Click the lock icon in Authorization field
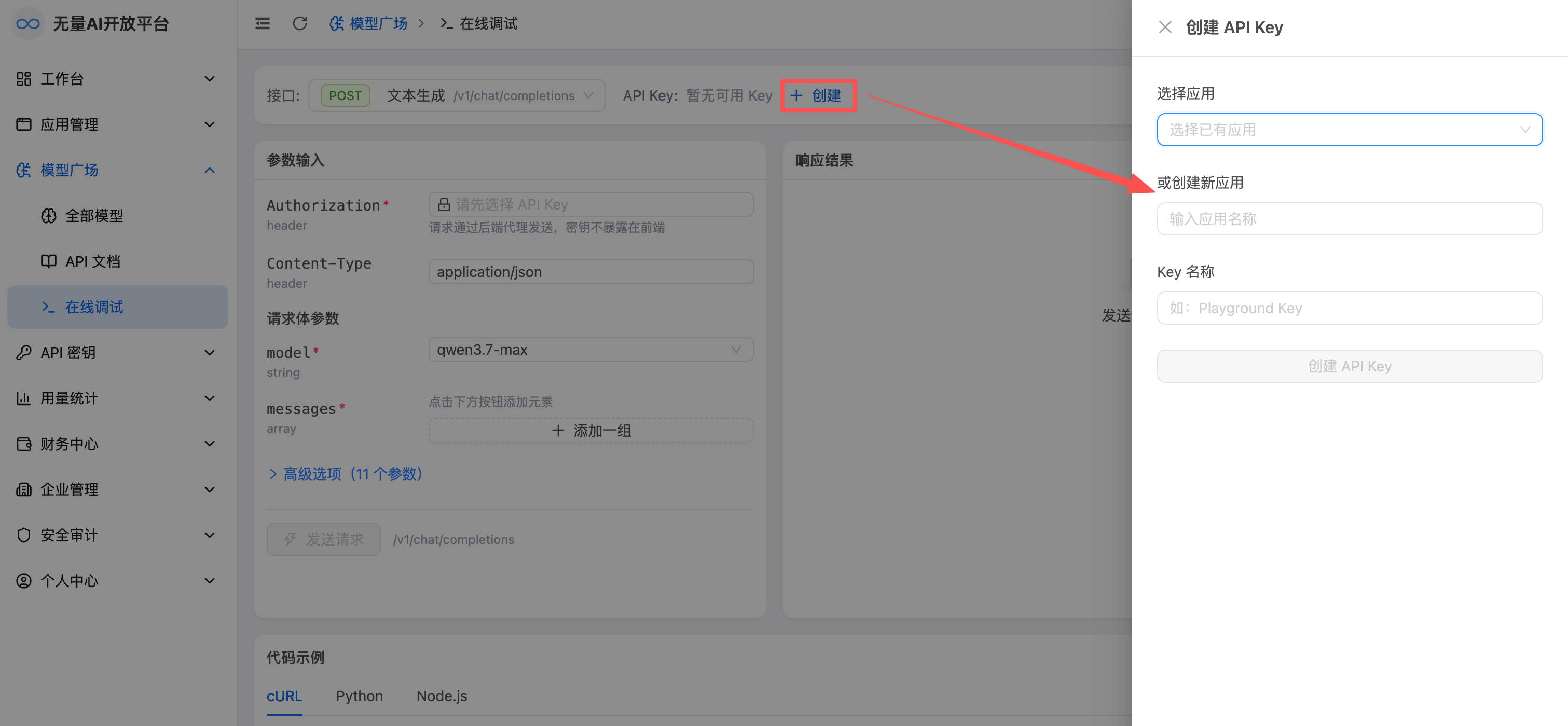This screenshot has height=726, width=1568. tap(444, 204)
